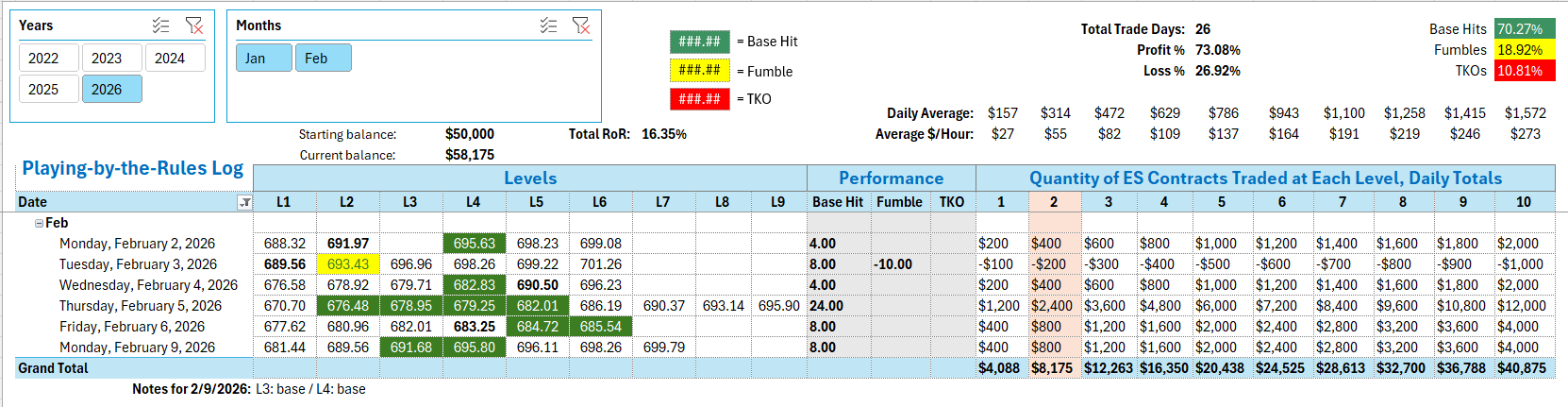Screen dimensions: 1568x407
Task: Select year 2023 in the Years slicer
Action: (107, 59)
